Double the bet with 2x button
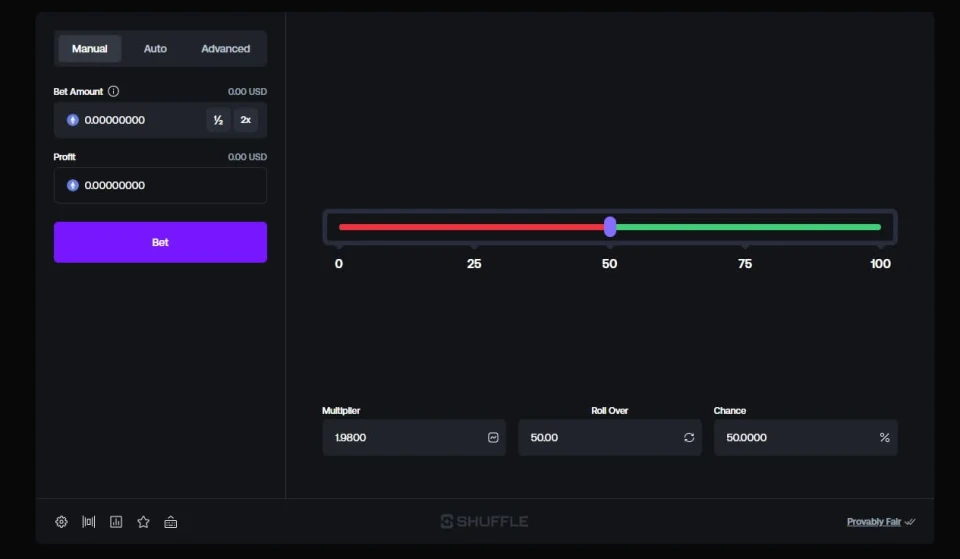Image resolution: width=960 pixels, height=559 pixels. point(246,120)
